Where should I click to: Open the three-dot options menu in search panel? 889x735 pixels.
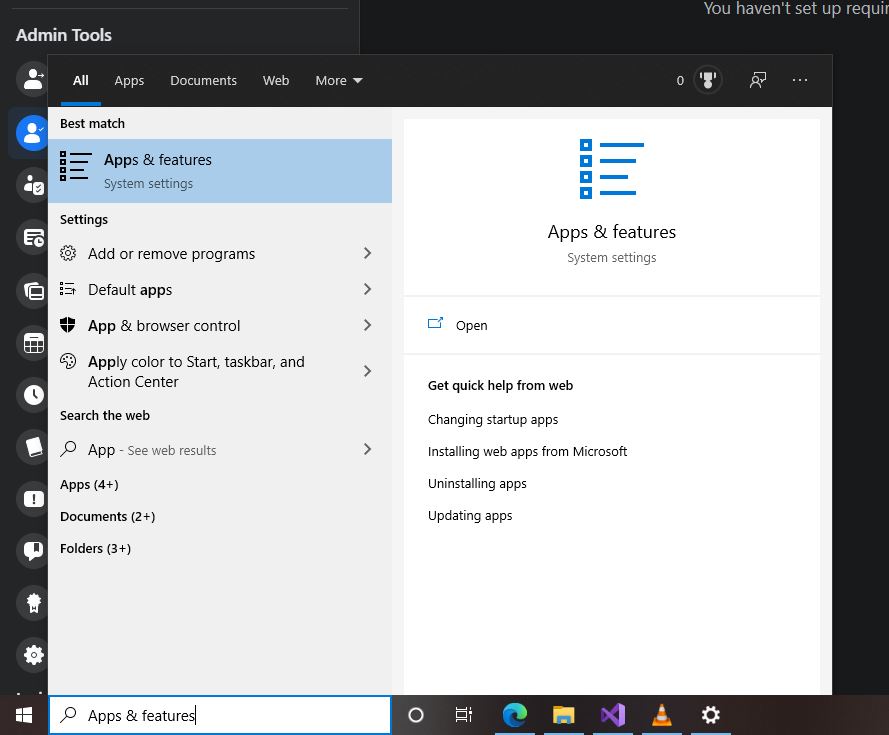click(800, 80)
